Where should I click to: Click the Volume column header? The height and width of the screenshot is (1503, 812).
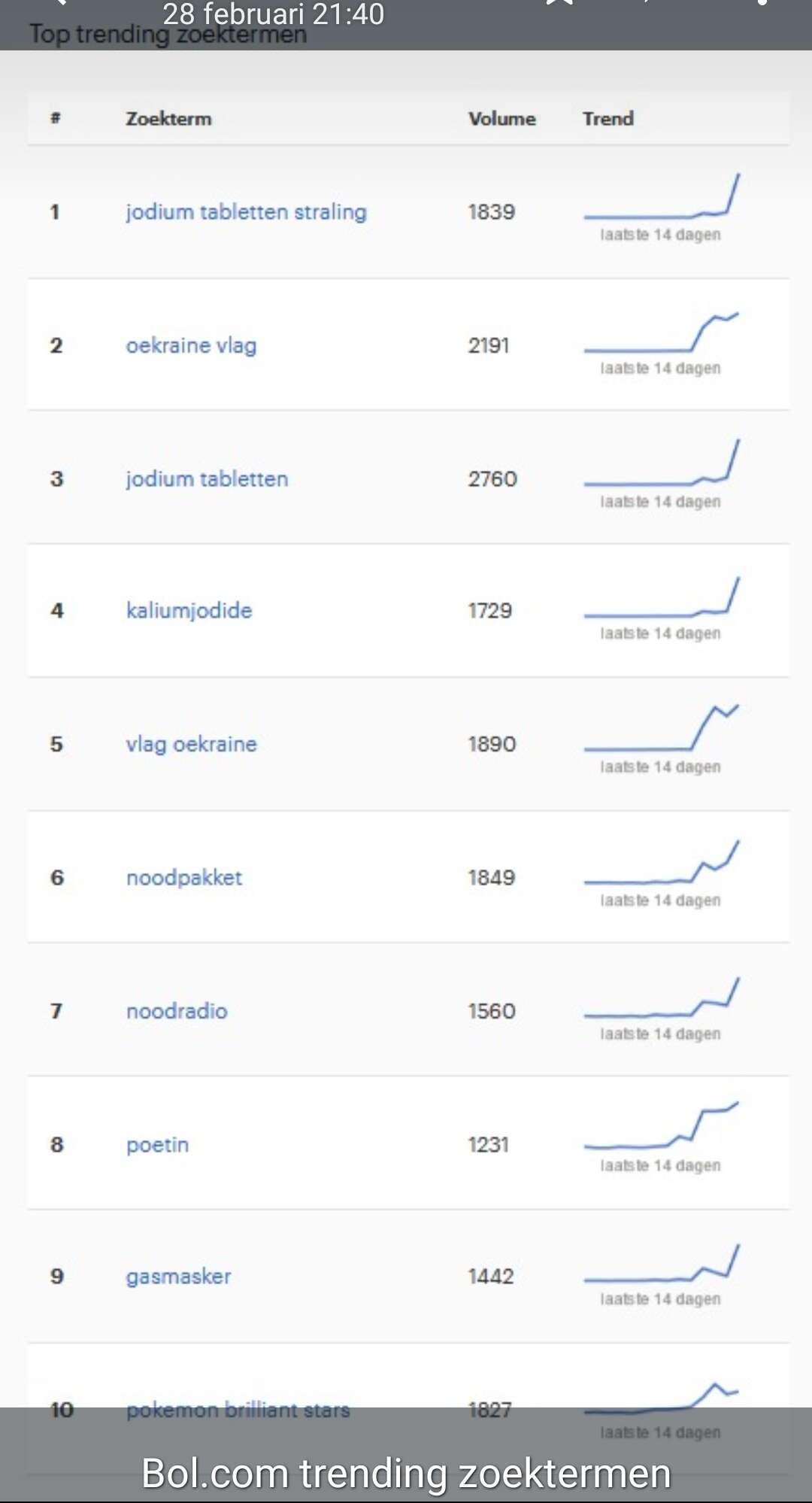point(501,119)
